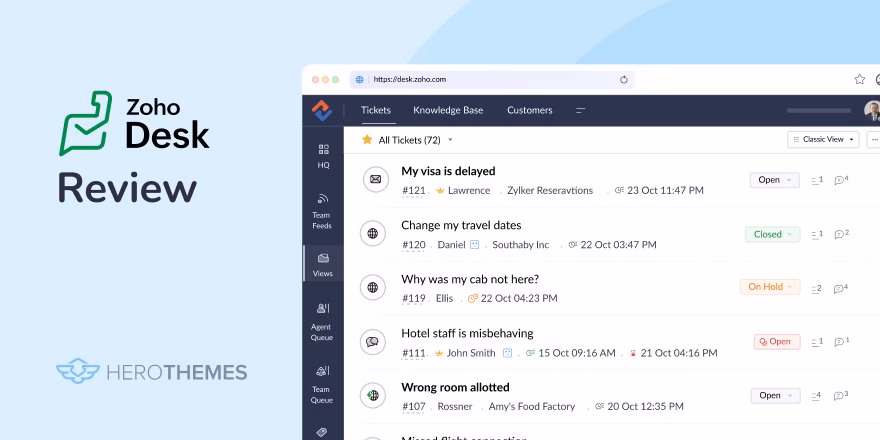This screenshot has width=880, height=440.
Task: Click contact name Lawrence
Action: [469, 191]
